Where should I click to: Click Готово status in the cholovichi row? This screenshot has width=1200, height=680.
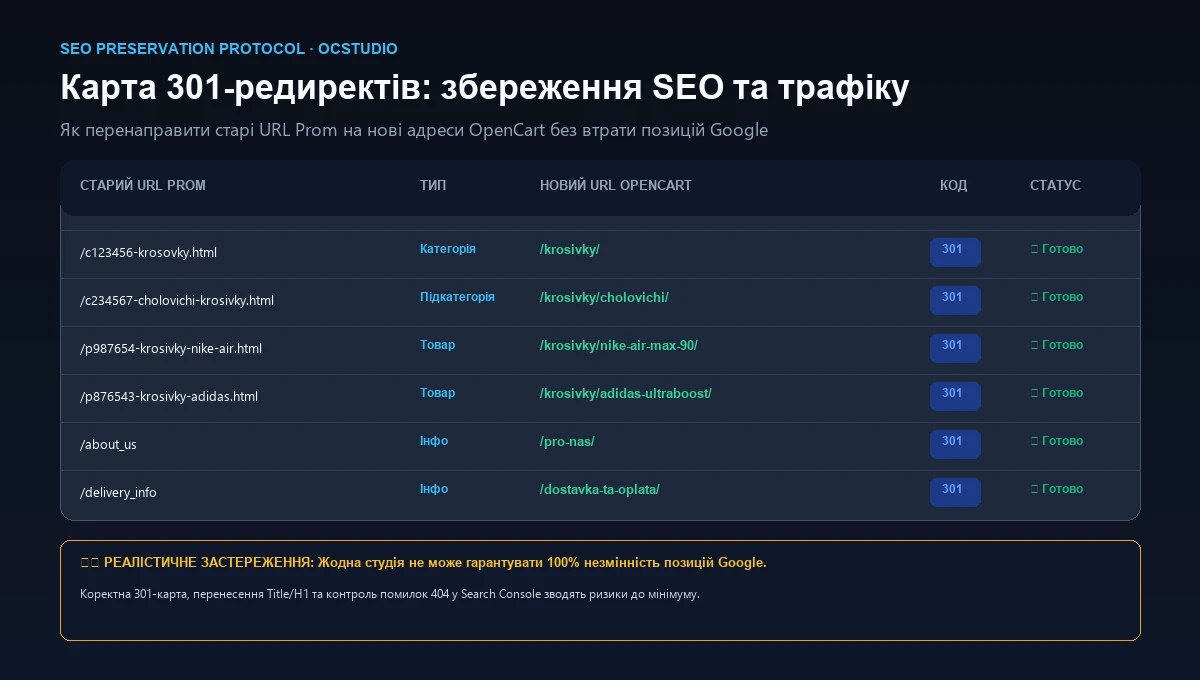tap(1057, 297)
